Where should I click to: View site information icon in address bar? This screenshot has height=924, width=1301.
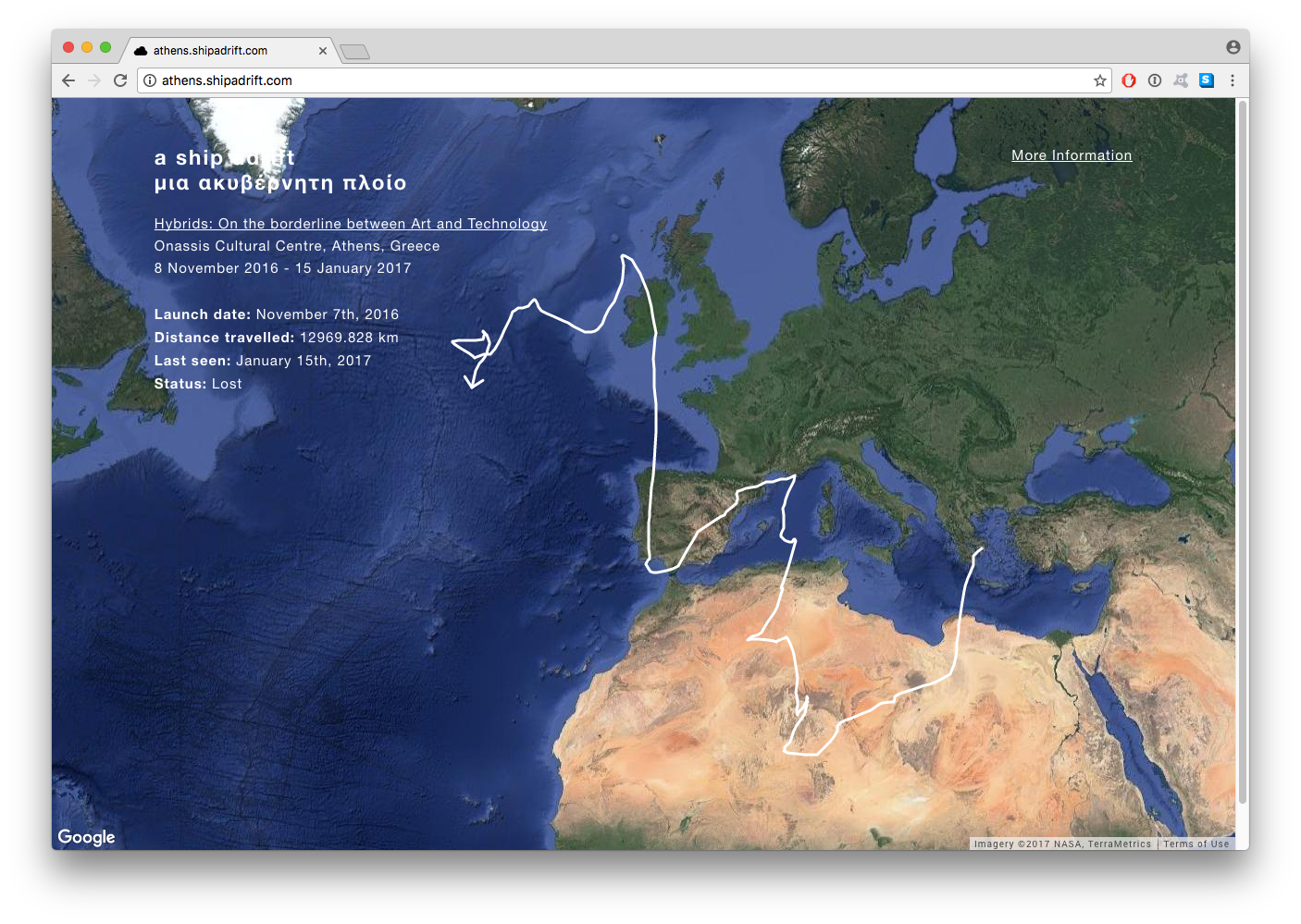click(x=150, y=80)
